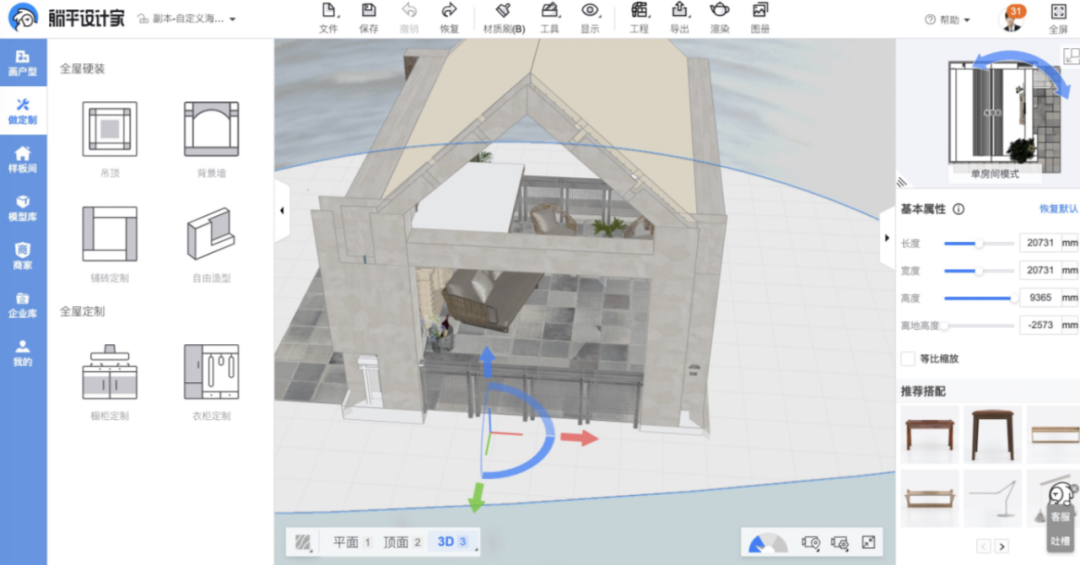Open the 吐槽 feedback button

click(x=1061, y=541)
